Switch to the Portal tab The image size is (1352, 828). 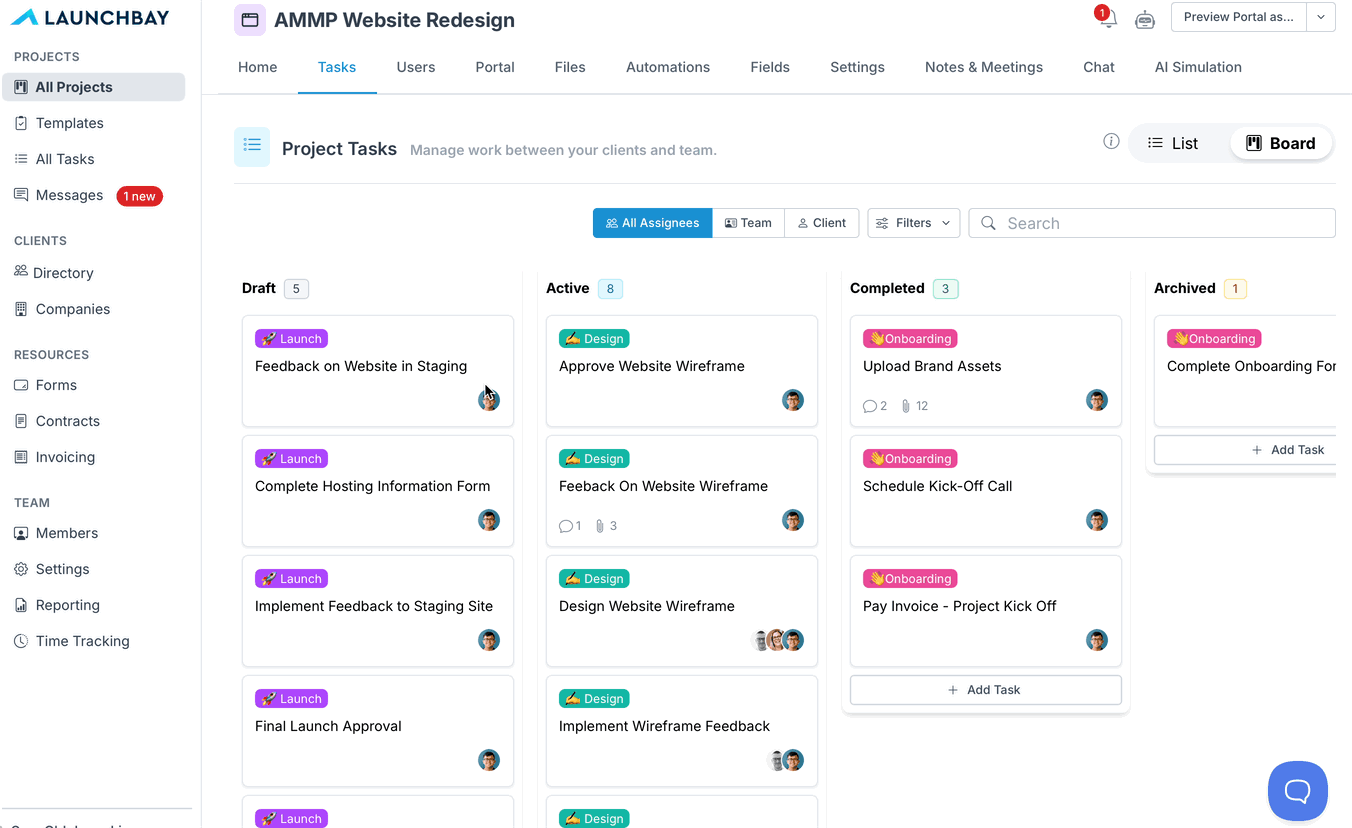[x=495, y=67]
